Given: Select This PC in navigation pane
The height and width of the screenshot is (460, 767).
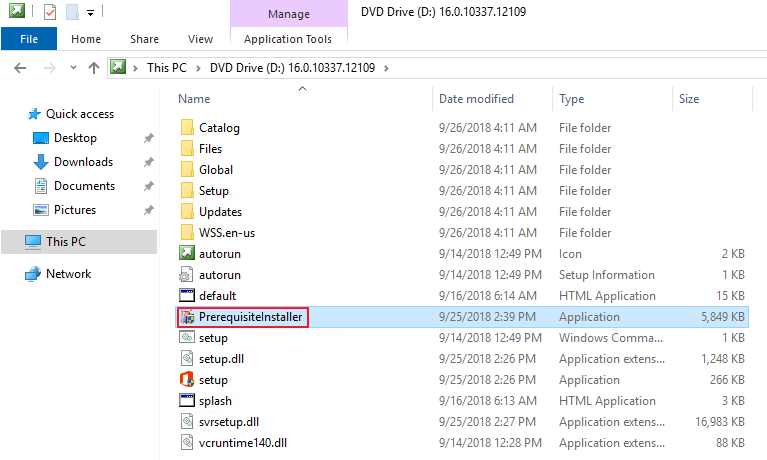Looking at the screenshot, I should click(66, 242).
